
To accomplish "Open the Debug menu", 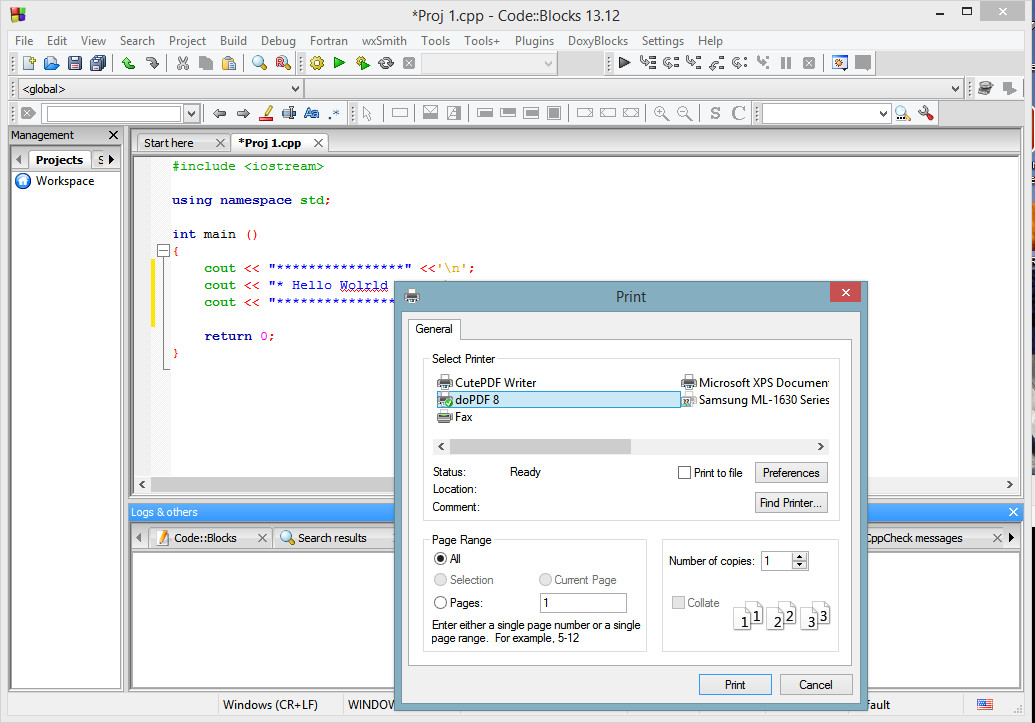I will [x=278, y=41].
